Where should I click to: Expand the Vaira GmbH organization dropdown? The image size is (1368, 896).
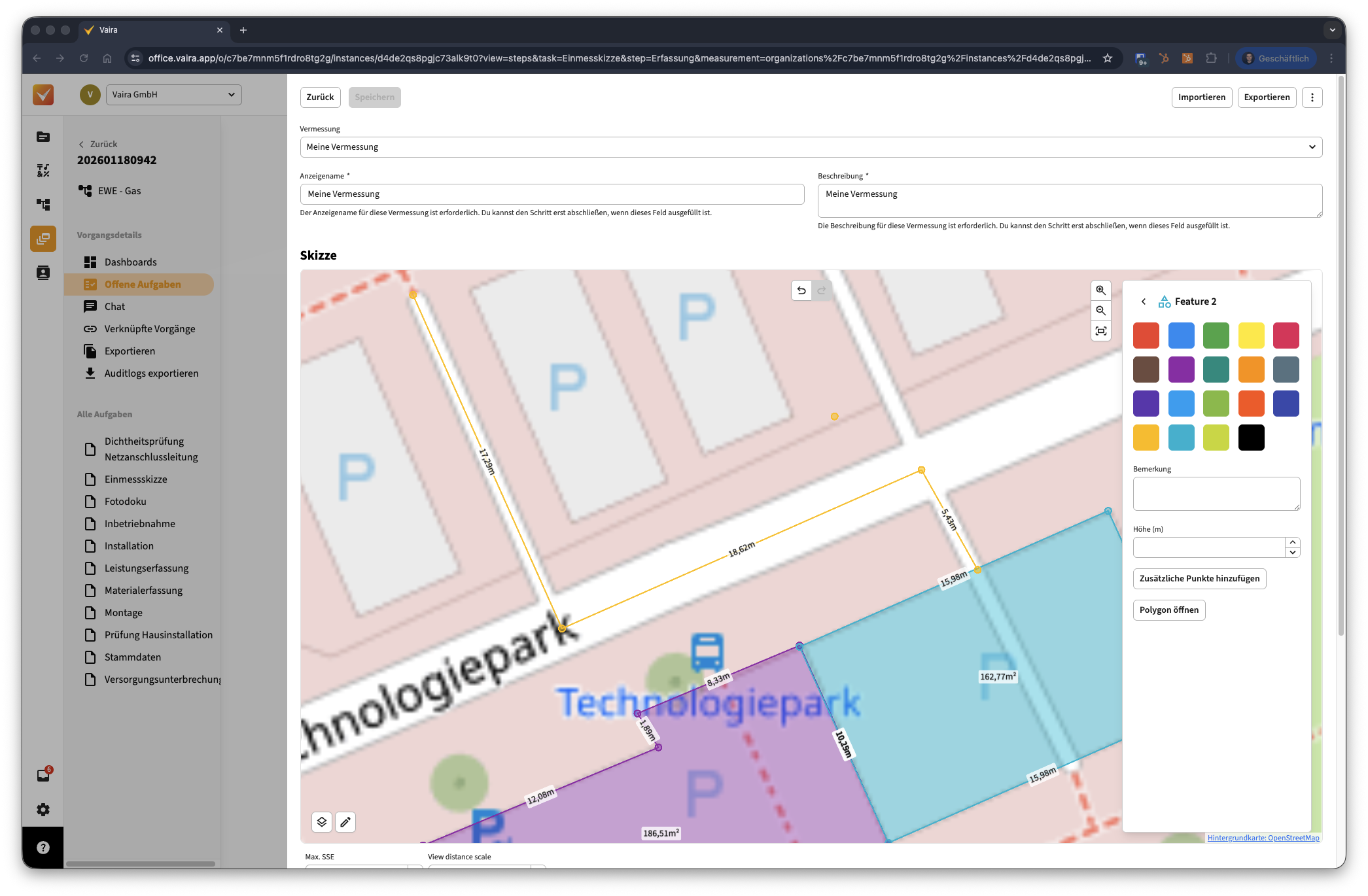tap(173, 94)
